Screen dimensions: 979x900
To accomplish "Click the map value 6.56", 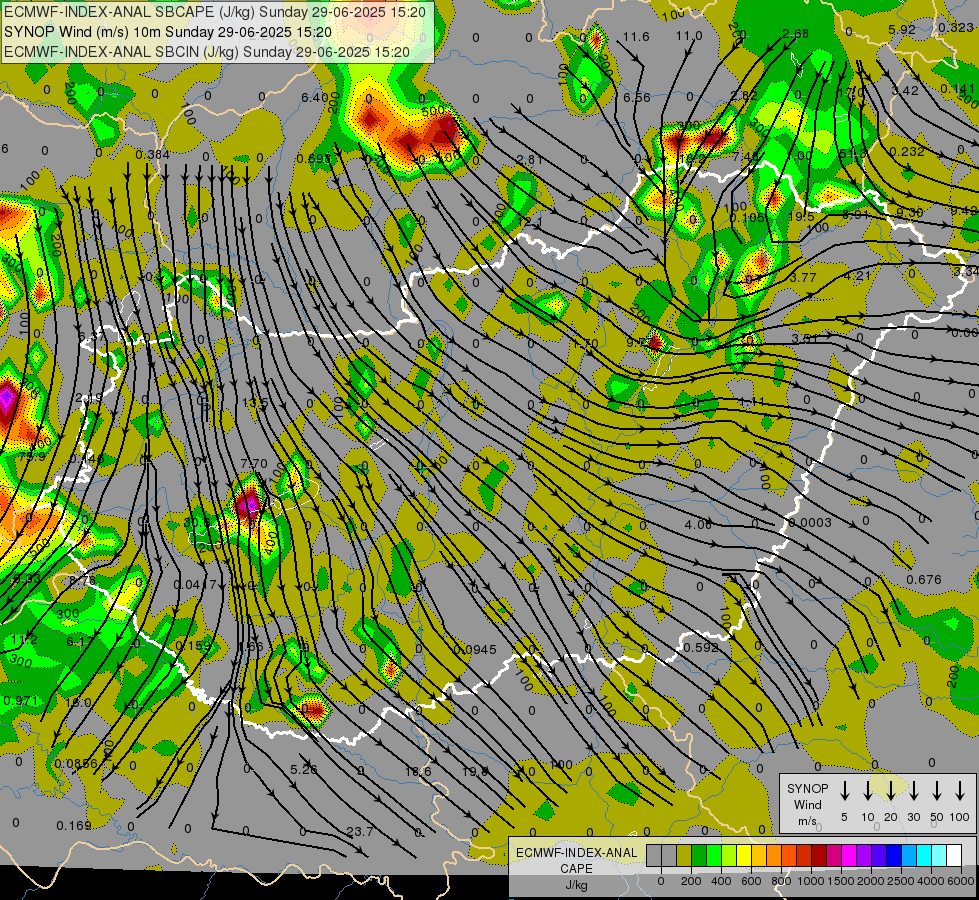I will click(637, 97).
